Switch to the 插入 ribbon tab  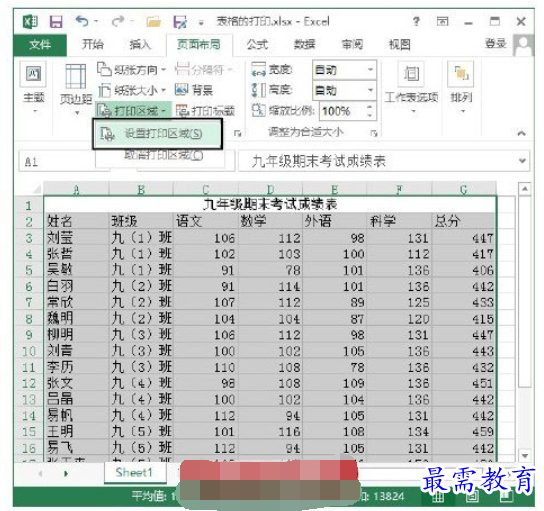pyautogui.click(x=139, y=44)
